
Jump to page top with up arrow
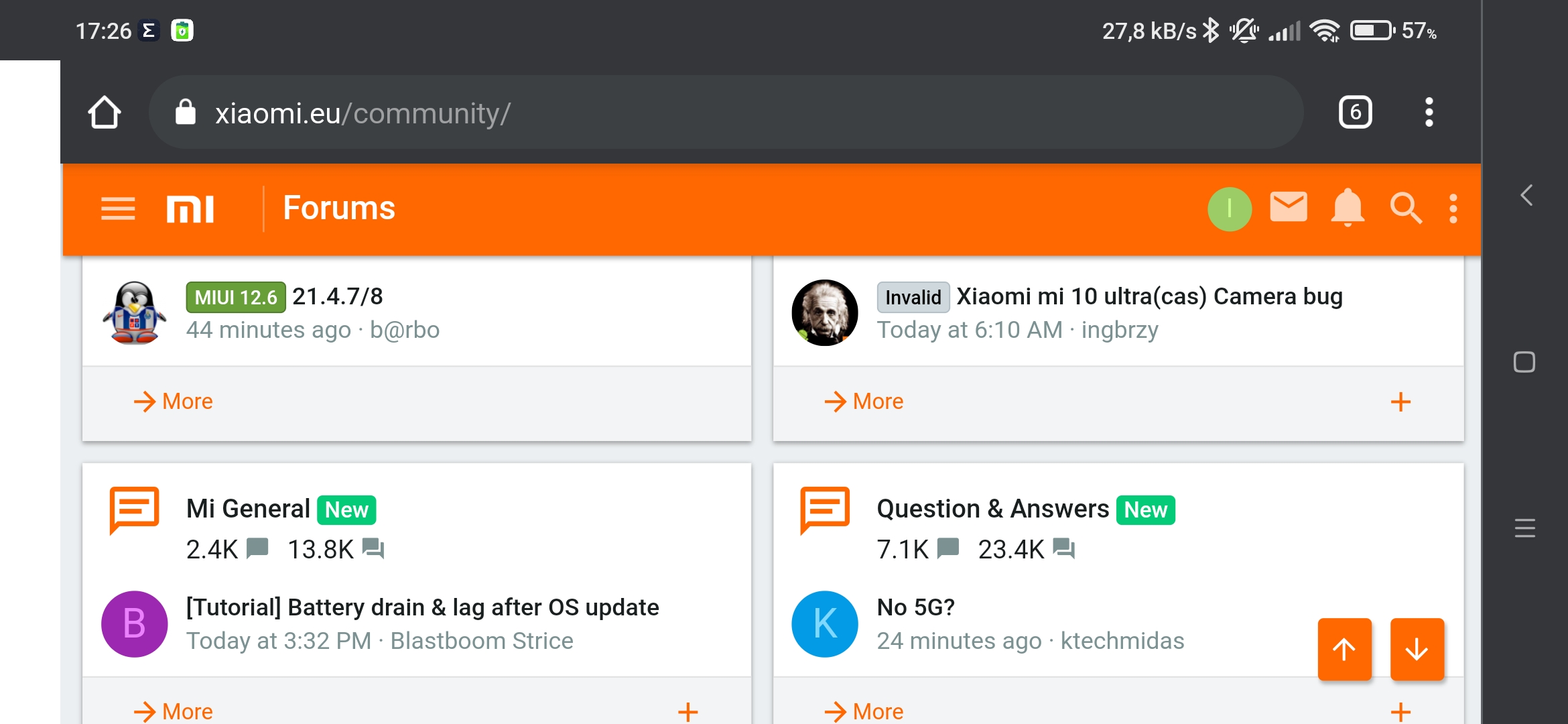pos(1344,649)
